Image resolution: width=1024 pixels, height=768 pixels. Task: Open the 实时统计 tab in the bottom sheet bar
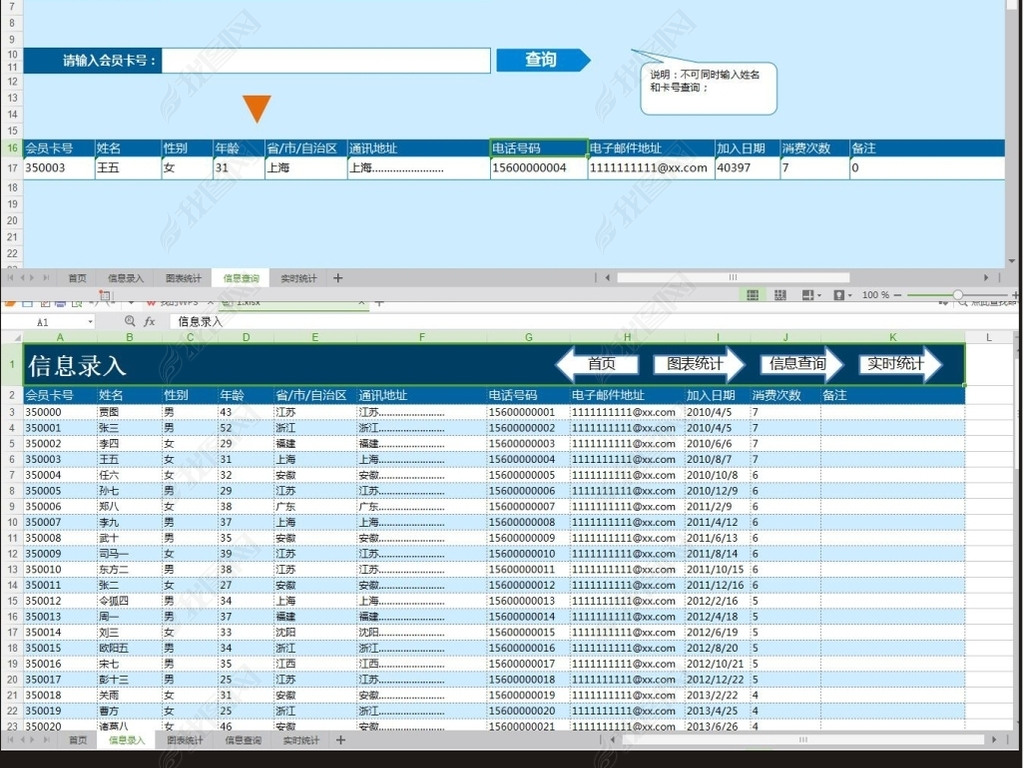tap(300, 741)
